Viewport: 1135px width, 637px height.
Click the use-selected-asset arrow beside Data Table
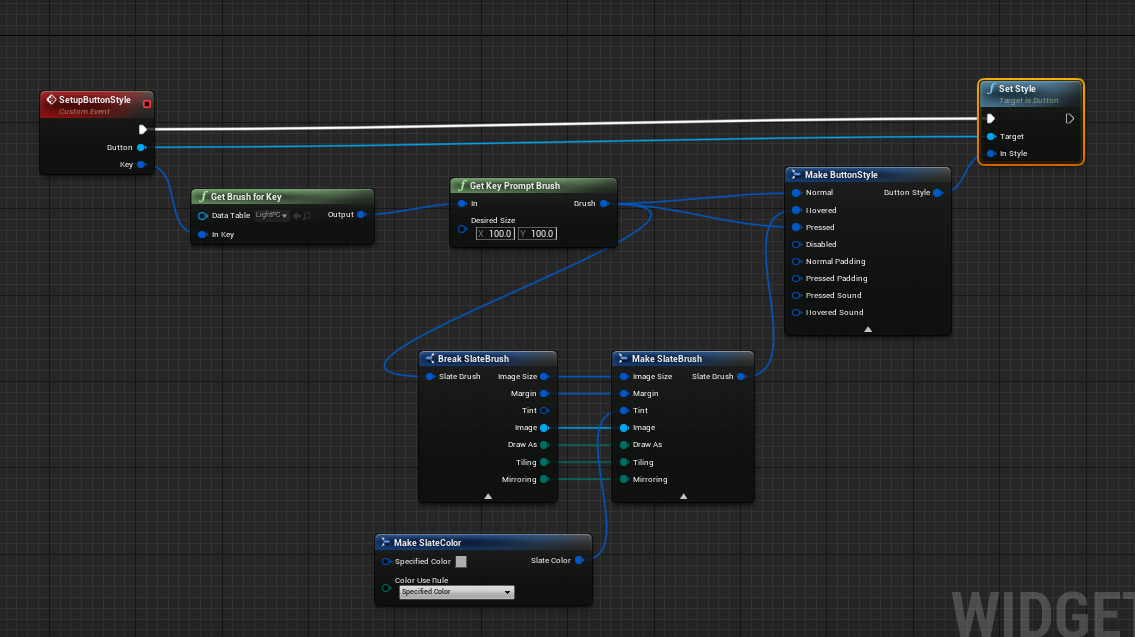point(296,216)
